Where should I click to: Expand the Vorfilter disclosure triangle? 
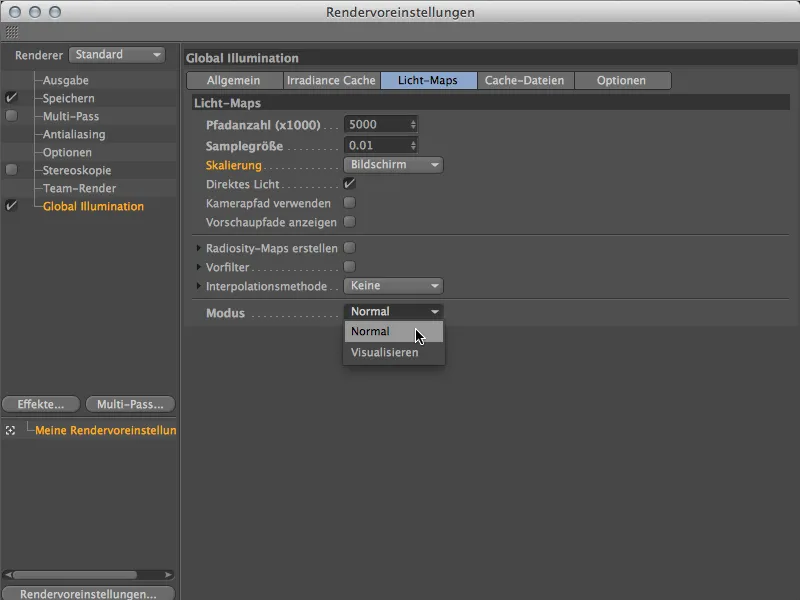coord(198,267)
